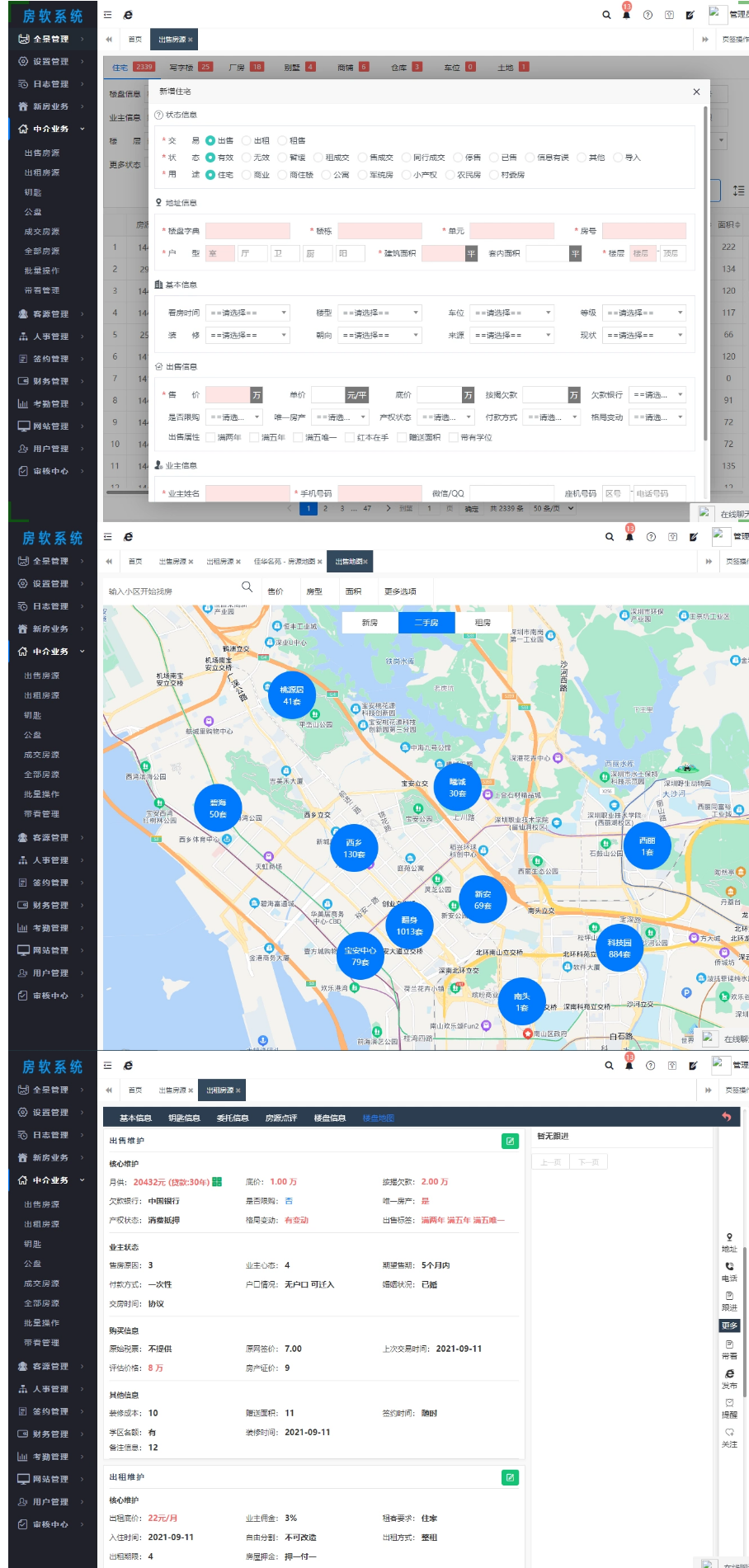Click the pencil note icon on map screen header
This screenshot has width=749, height=1568.
coord(693,536)
